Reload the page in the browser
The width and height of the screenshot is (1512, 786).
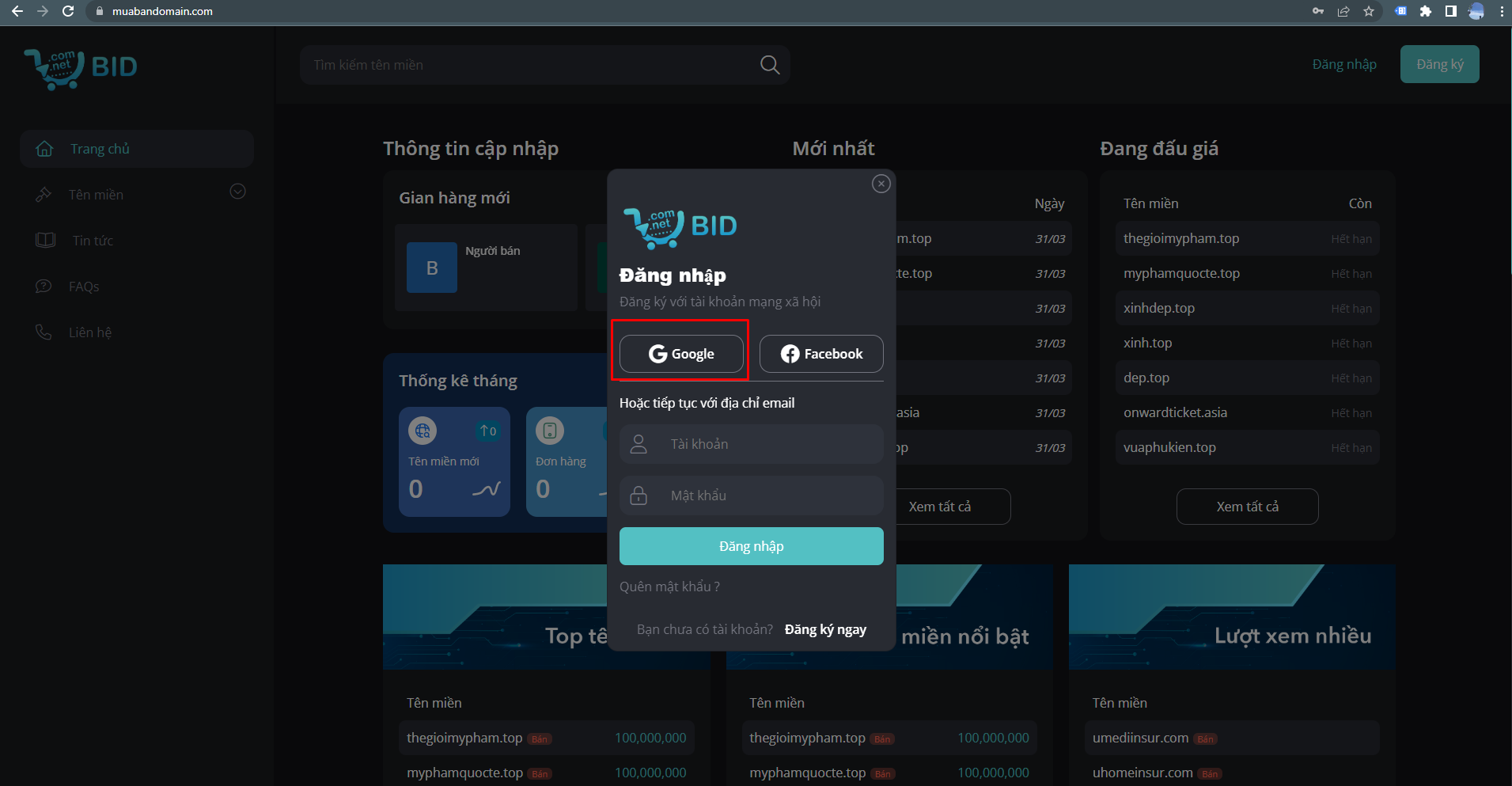[68, 11]
